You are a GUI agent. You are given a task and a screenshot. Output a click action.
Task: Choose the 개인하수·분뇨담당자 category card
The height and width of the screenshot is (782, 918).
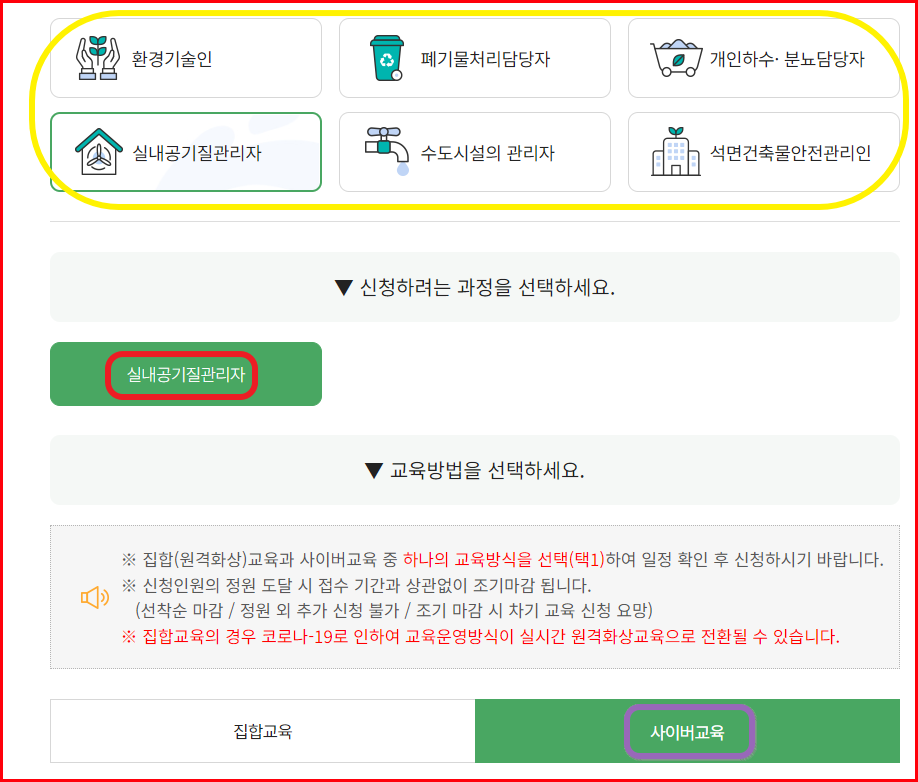tap(763, 58)
